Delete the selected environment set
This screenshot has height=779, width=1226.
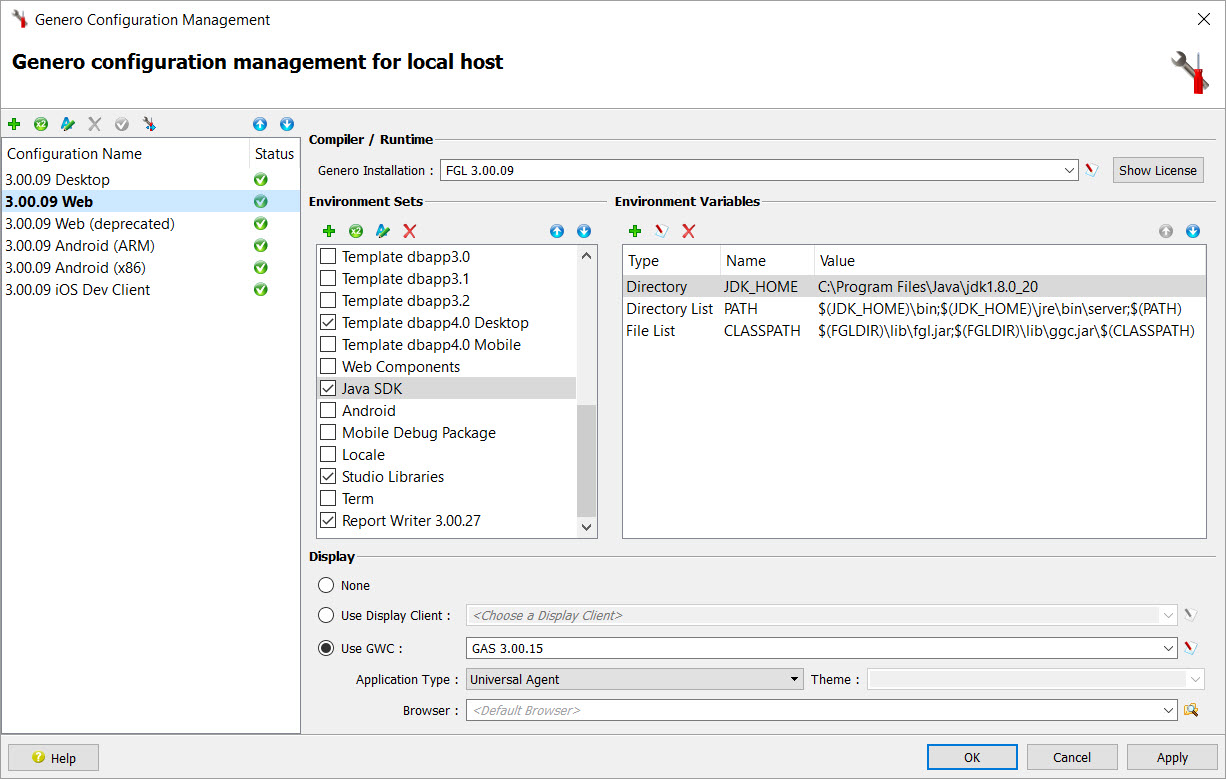point(410,231)
